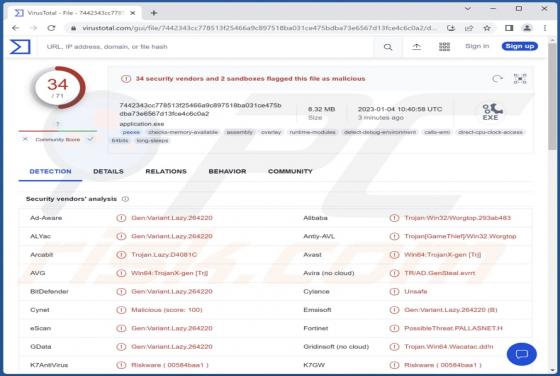This screenshot has height=376, width=560.
Task: Select the VirusTotal File browser tab
Action: pyautogui.click(x=75, y=13)
